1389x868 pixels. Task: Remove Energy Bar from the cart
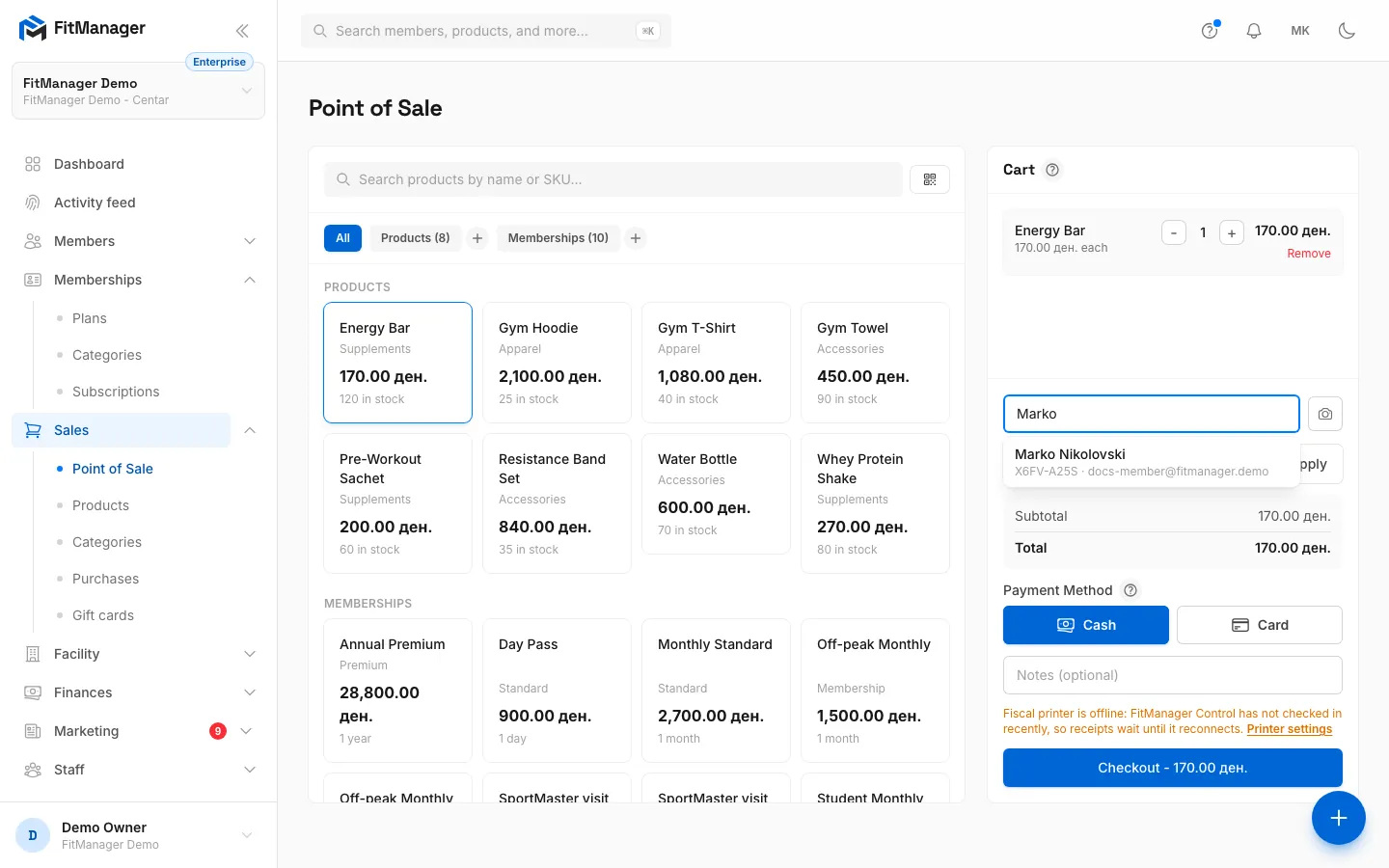click(1309, 254)
